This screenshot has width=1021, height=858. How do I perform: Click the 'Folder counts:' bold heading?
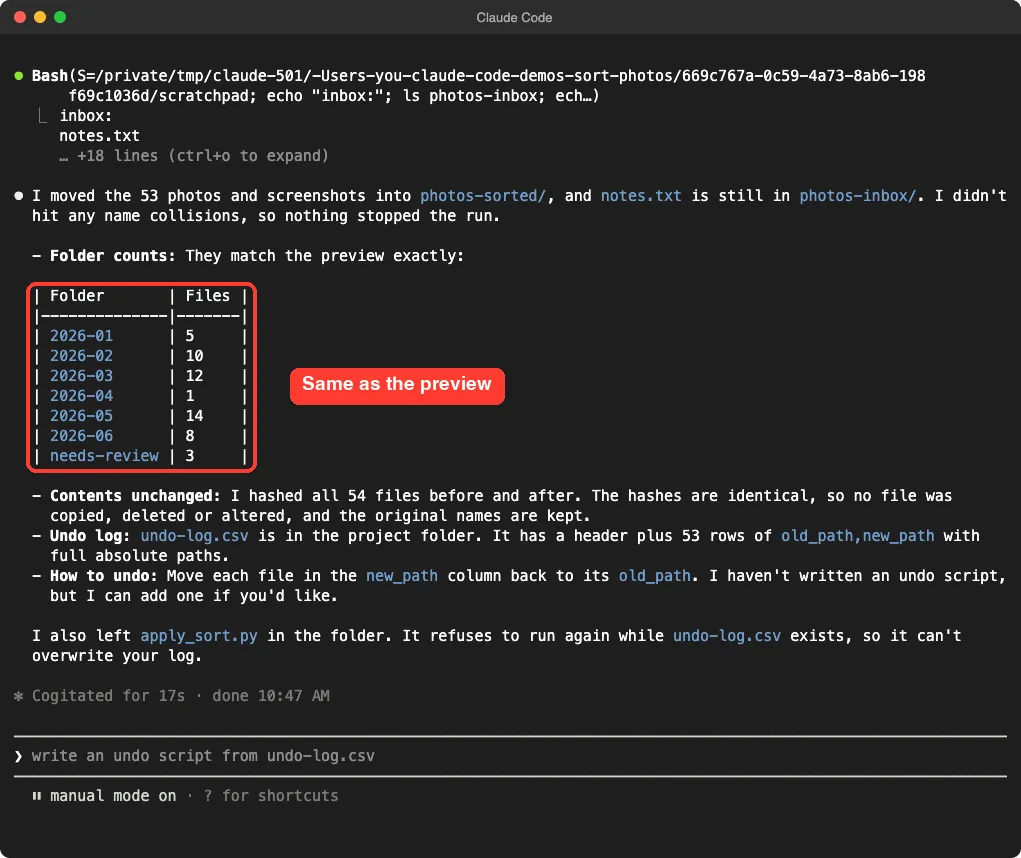[113, 256]
